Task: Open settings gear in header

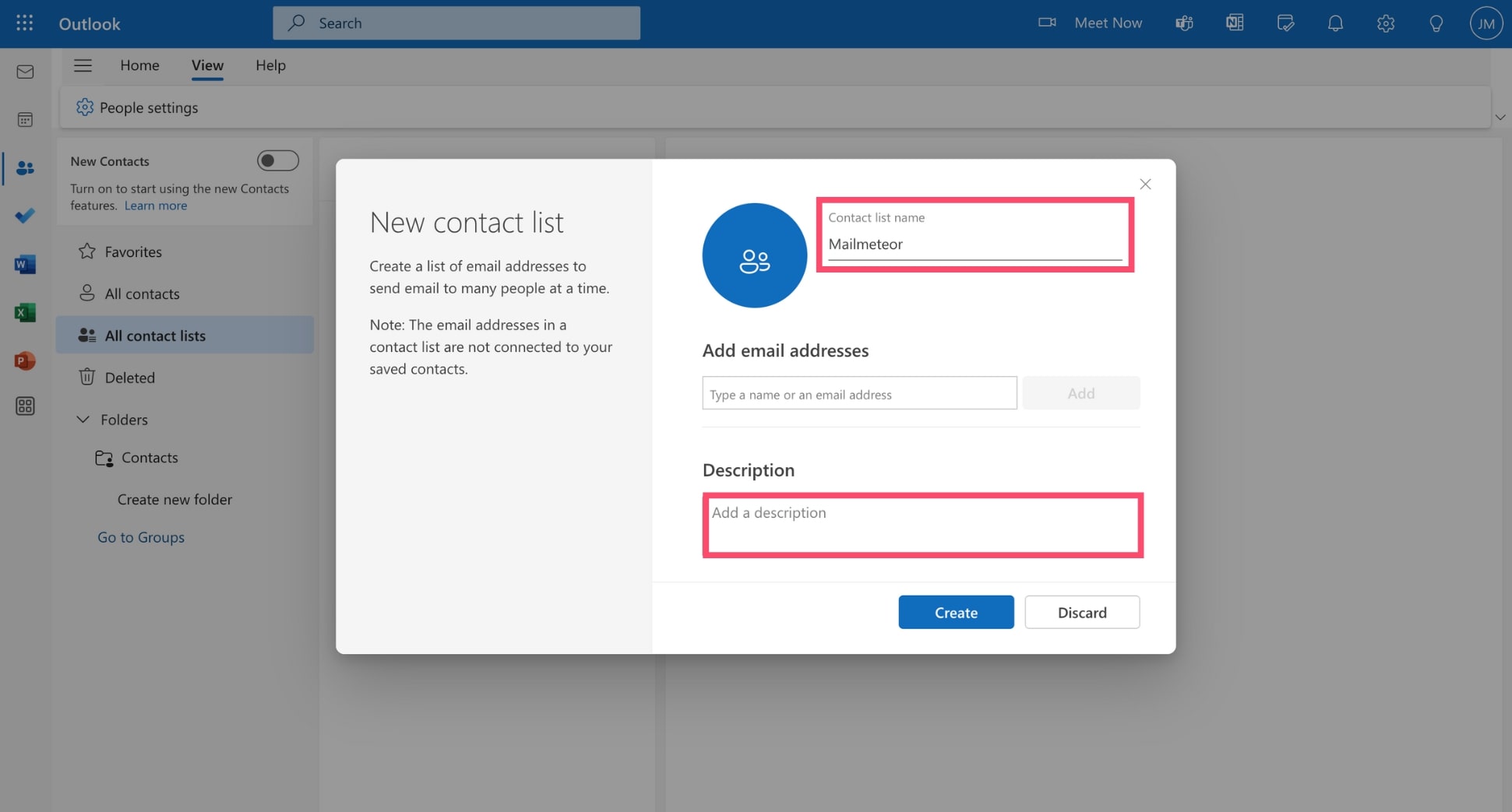Action: pos(1385,23)
